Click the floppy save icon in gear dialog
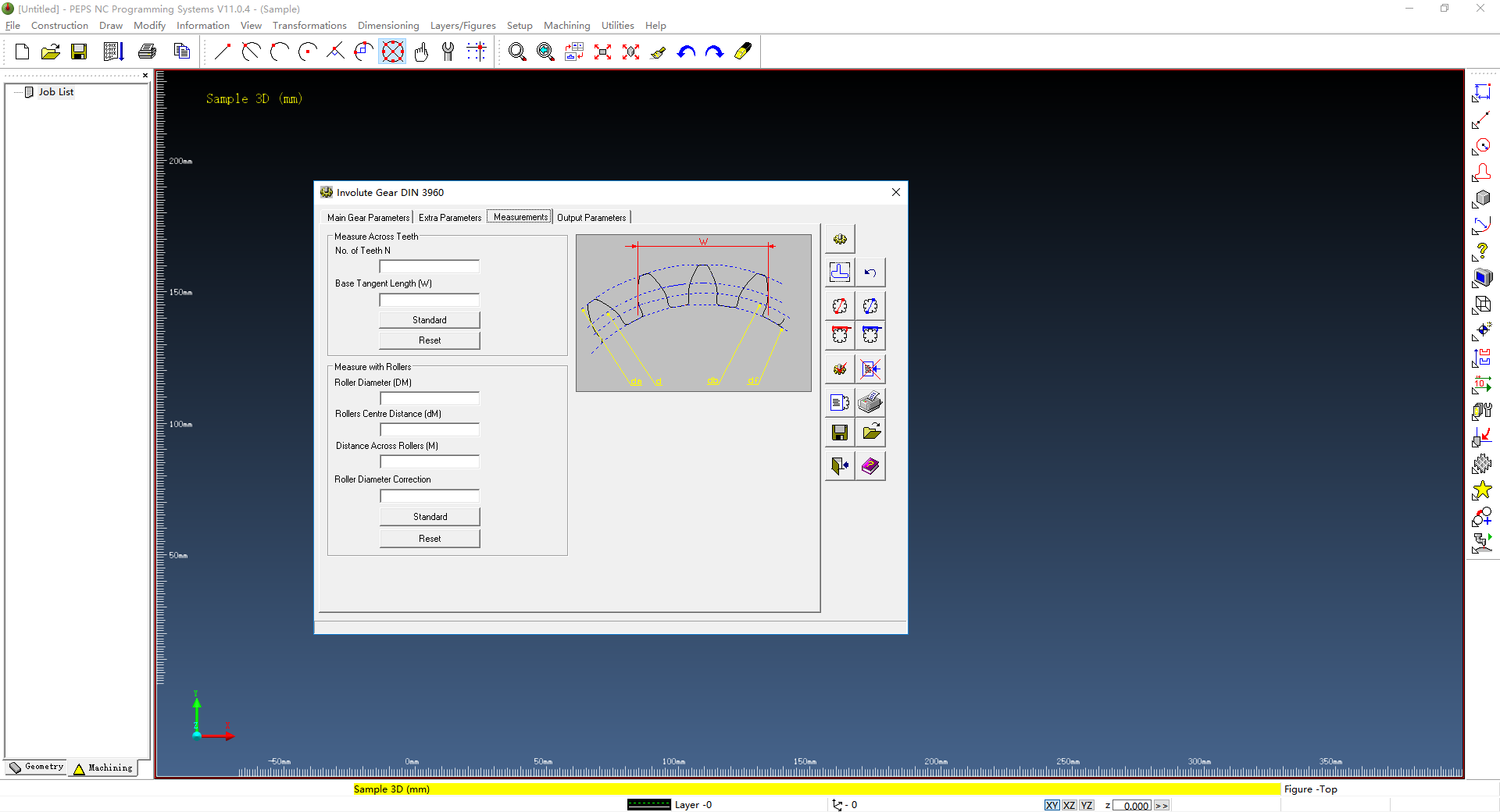Viewport: 1500px width, 812px height. point(840,432)
